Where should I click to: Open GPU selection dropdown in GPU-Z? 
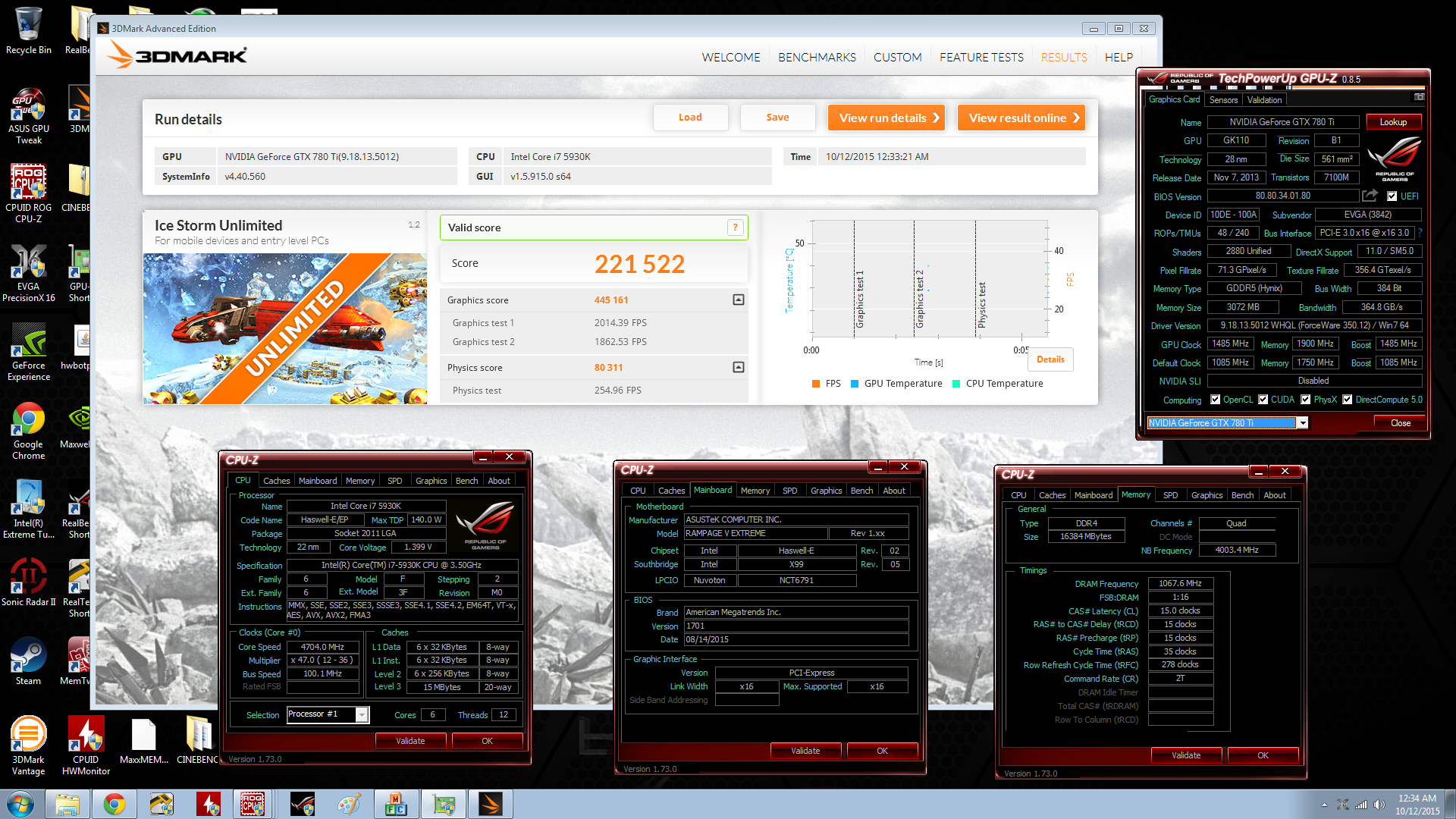pos(1302,423)
